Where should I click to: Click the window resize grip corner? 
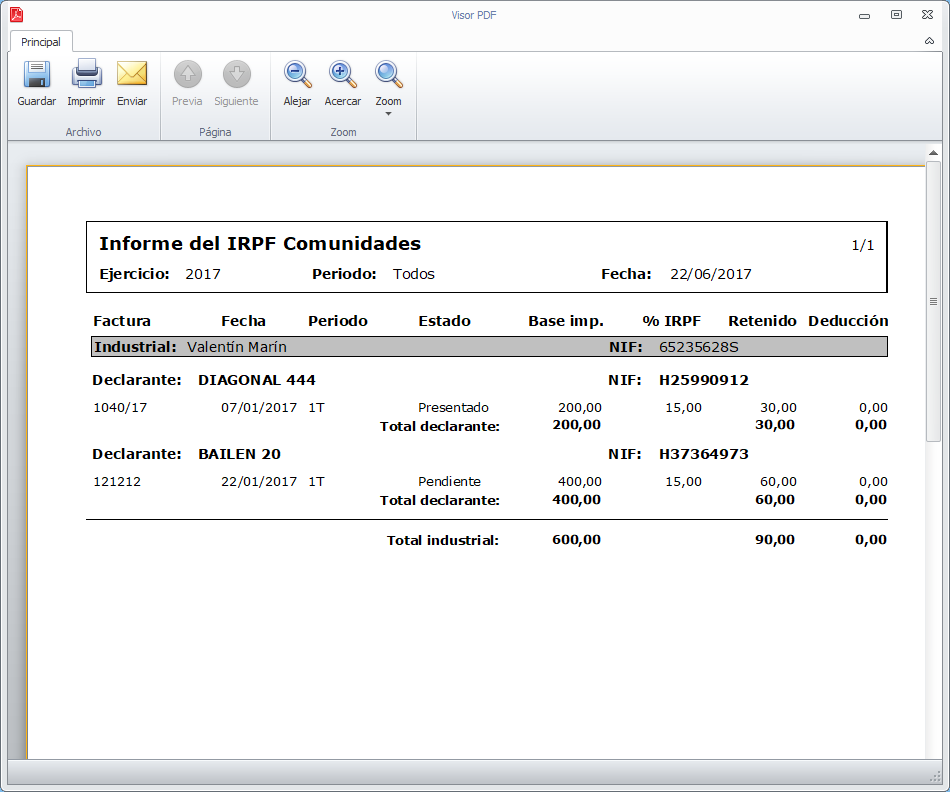(936, 777)
